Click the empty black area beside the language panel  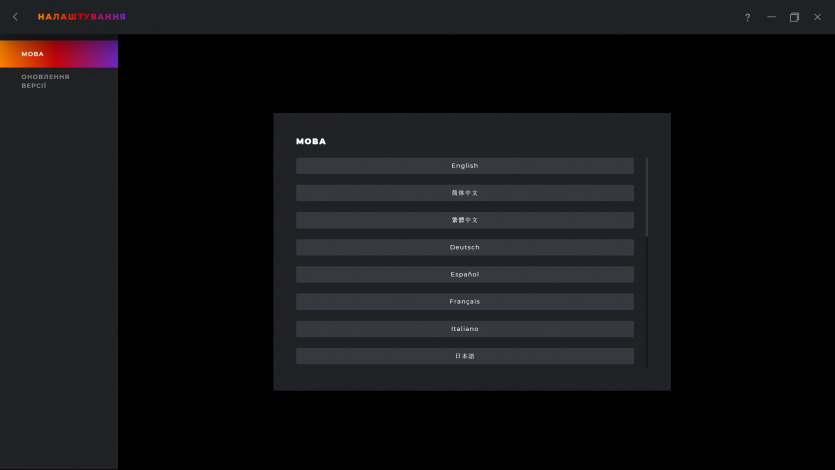point(195,250)
